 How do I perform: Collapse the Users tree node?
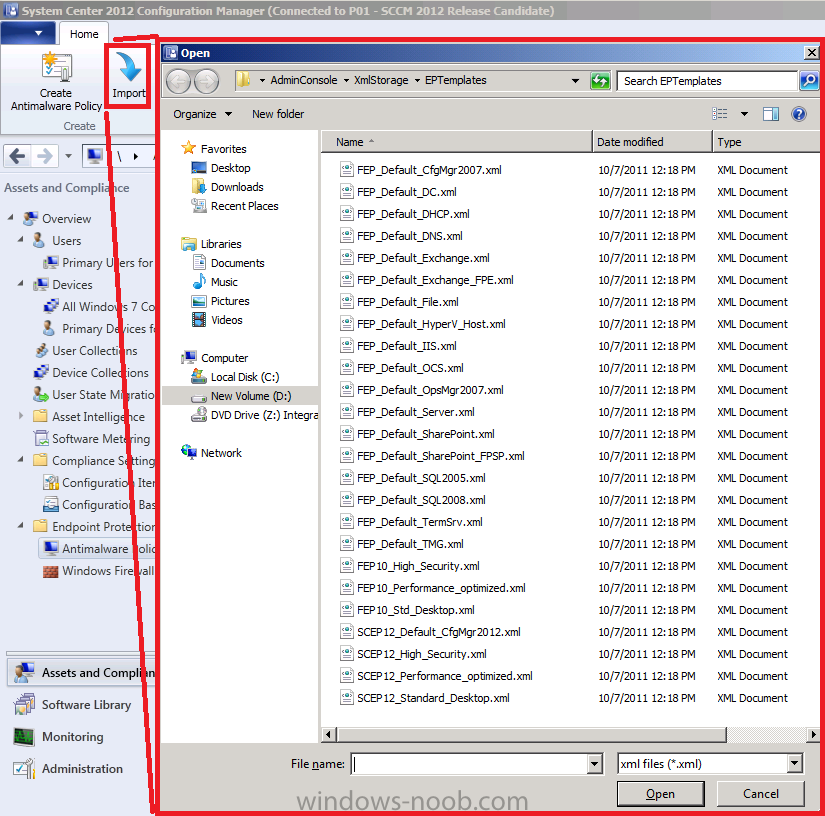(x=21, y=239)
